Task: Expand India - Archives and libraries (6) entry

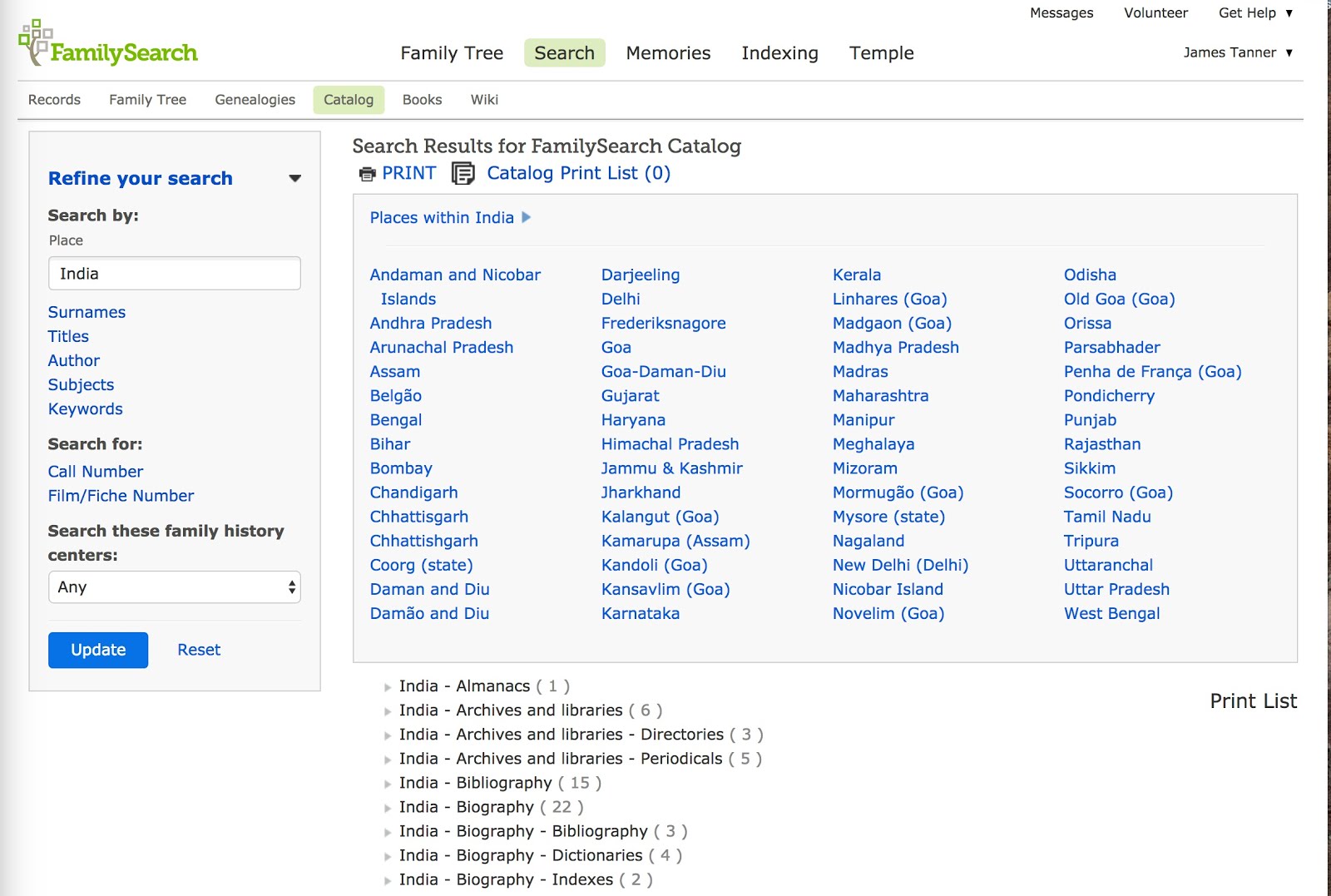Action: (x=388, y=711)
